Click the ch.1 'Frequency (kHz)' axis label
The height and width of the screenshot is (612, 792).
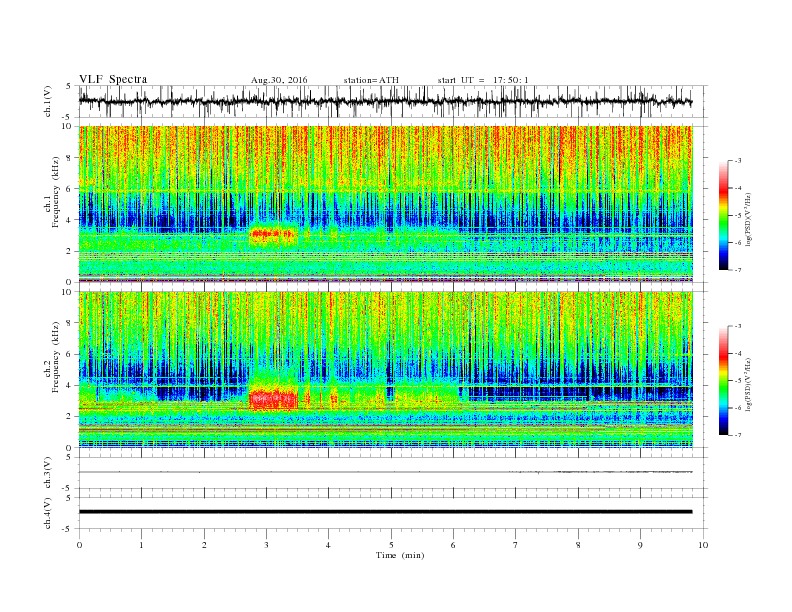click(x=56, y=192)
